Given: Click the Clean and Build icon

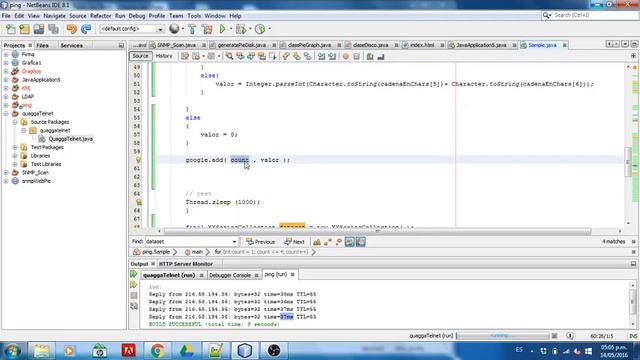Looking at the screenshot, I should (207, 29).
